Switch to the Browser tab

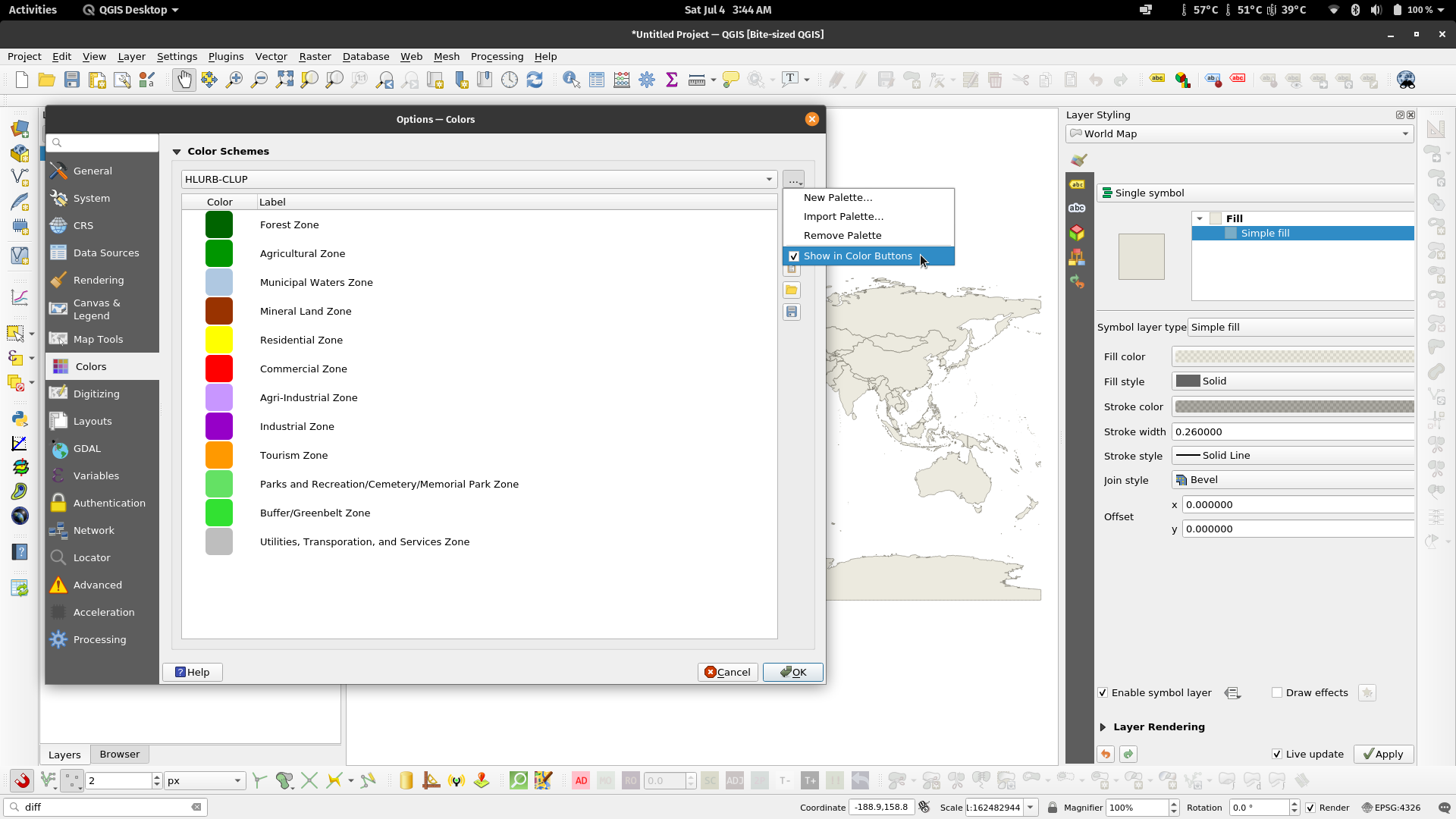coord(119,754)
